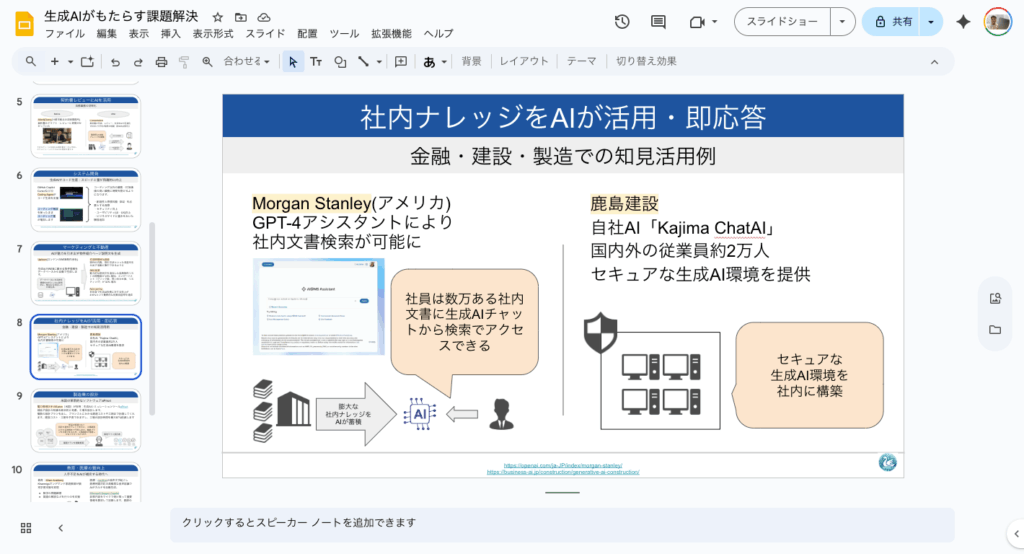Collapse the toolbar with the chevron up
This screenshot has height=554, width=1024.
point(935,62)
